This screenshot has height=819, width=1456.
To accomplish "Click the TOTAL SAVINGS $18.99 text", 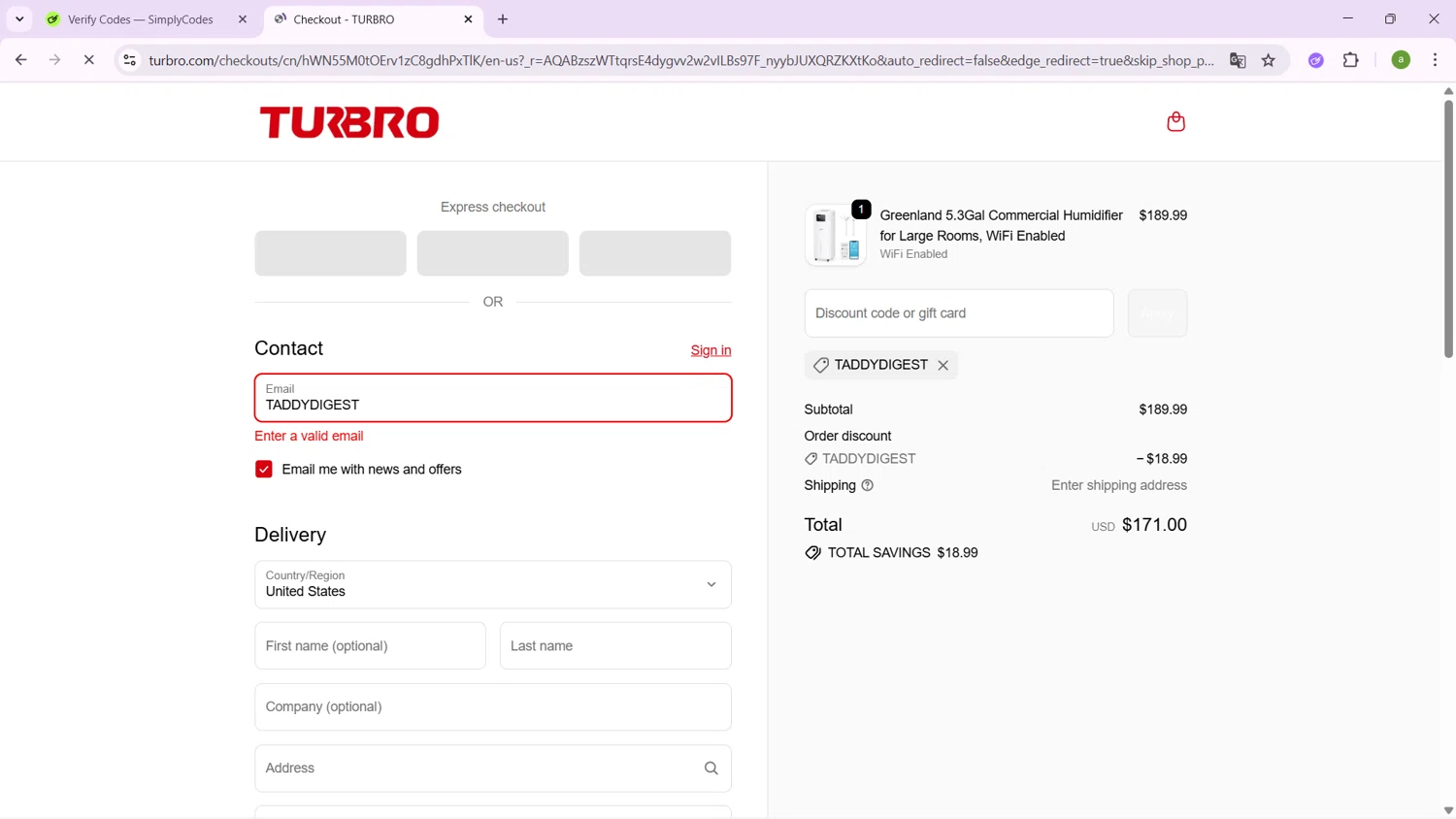I will pos(903,553).
